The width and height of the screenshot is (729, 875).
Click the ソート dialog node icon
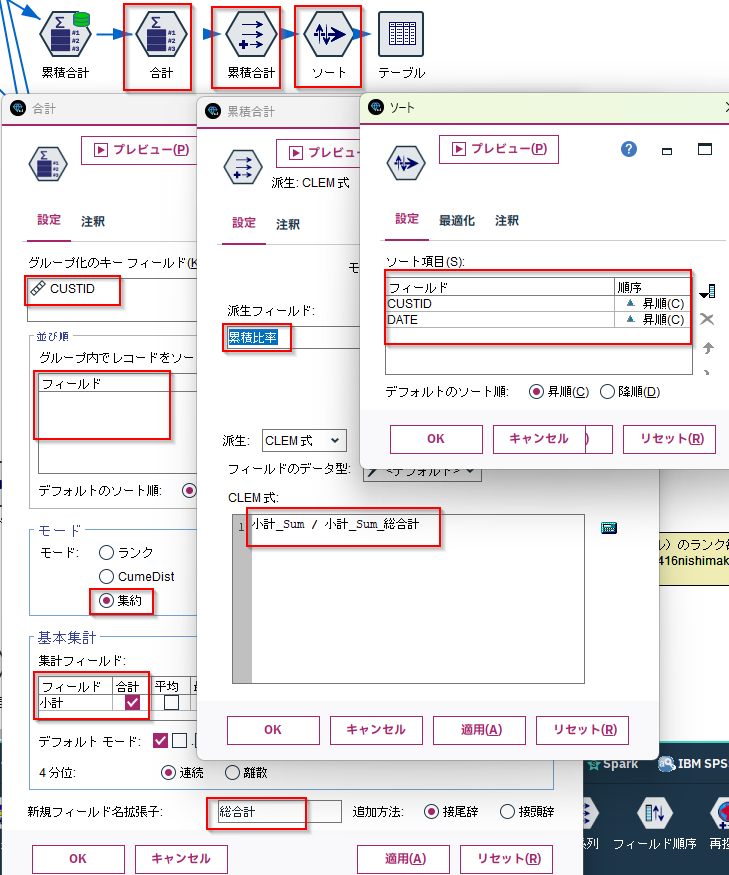(406, 163)
